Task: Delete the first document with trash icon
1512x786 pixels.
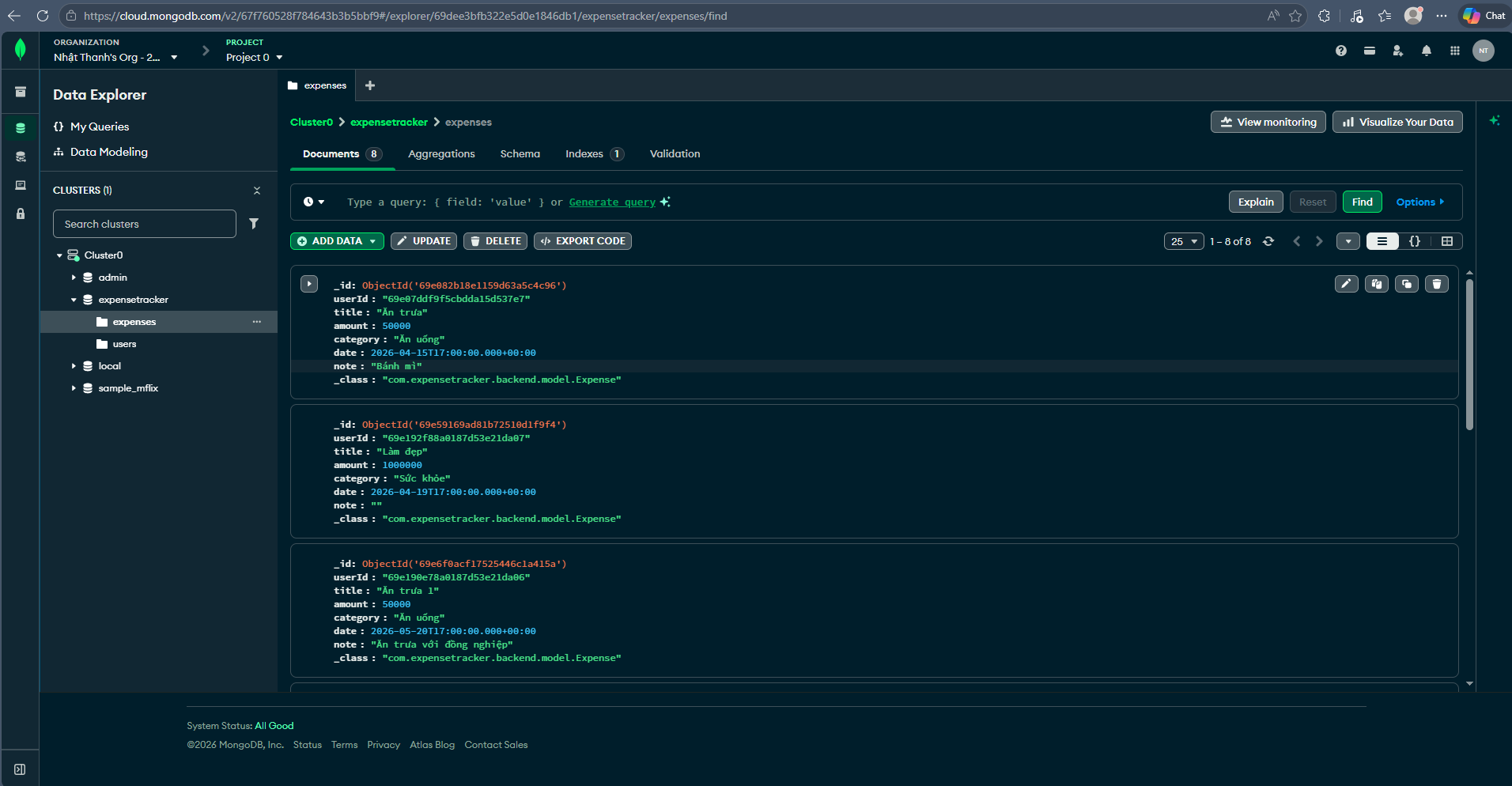Action: tap(1437, 284)
